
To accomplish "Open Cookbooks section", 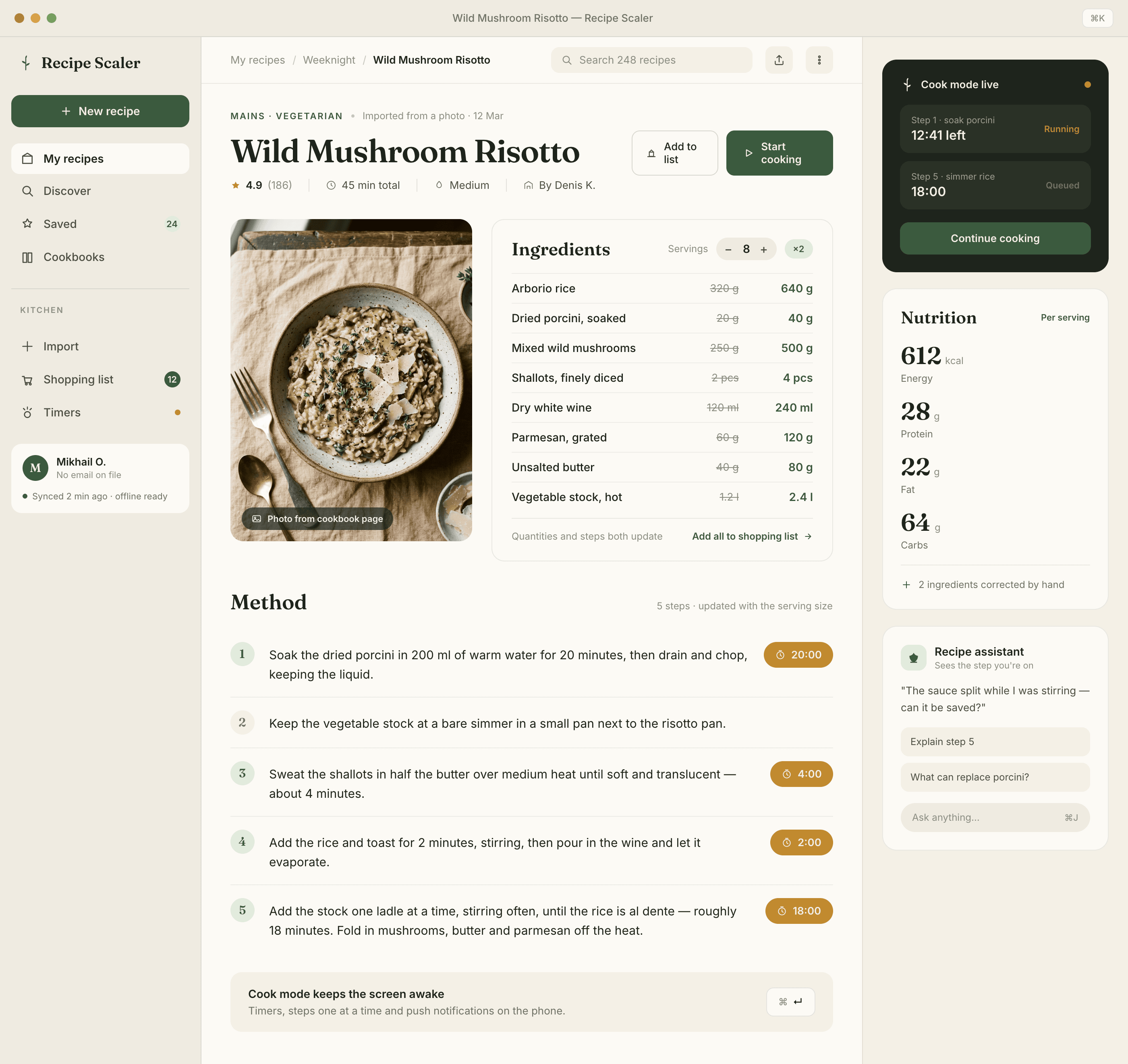I will pyautogui.click(x=100, y=257).
